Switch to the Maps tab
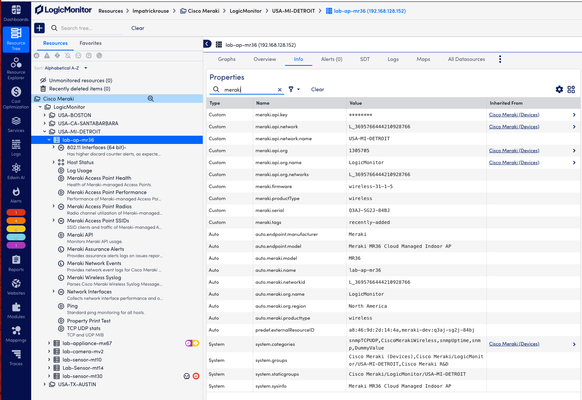This screenshot has width=582, height=400. tap(423, 59)
